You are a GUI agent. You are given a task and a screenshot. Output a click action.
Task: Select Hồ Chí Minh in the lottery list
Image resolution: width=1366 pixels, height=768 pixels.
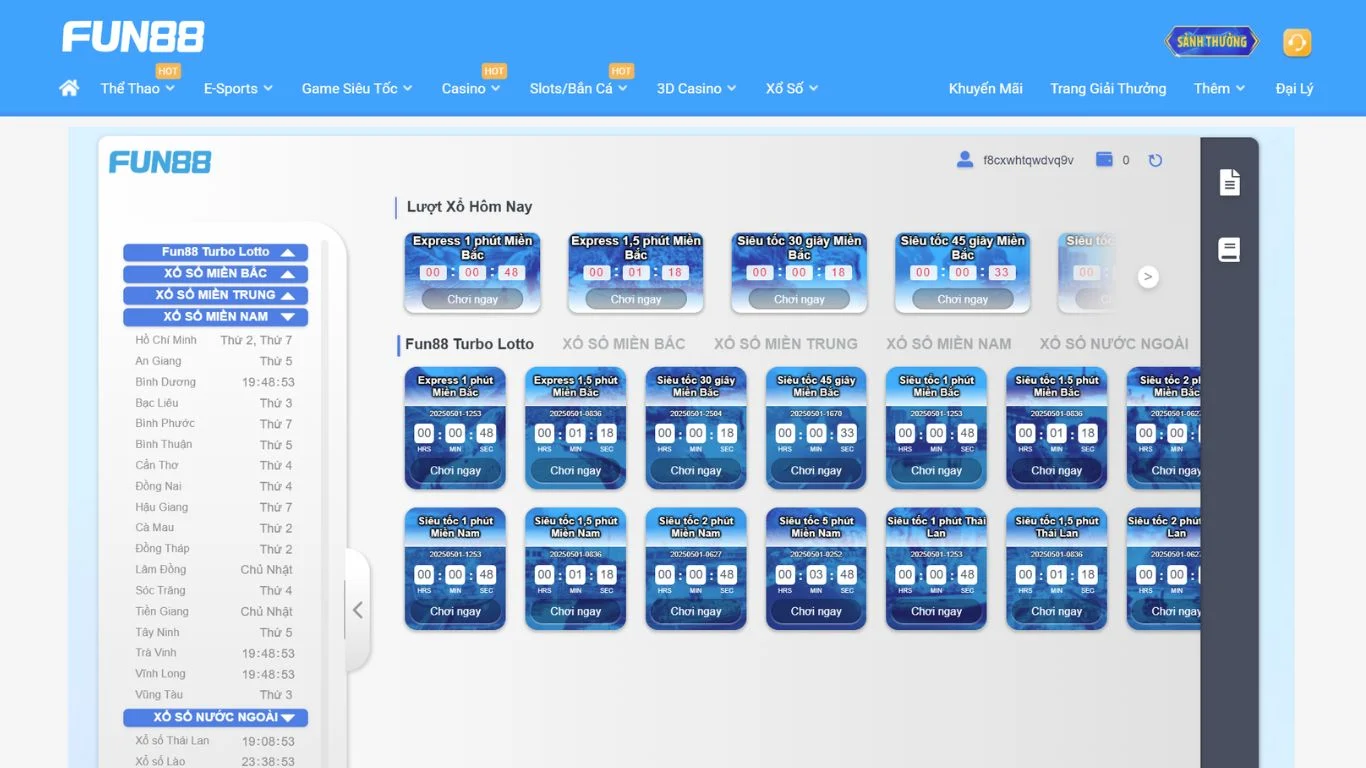[166, 340]
